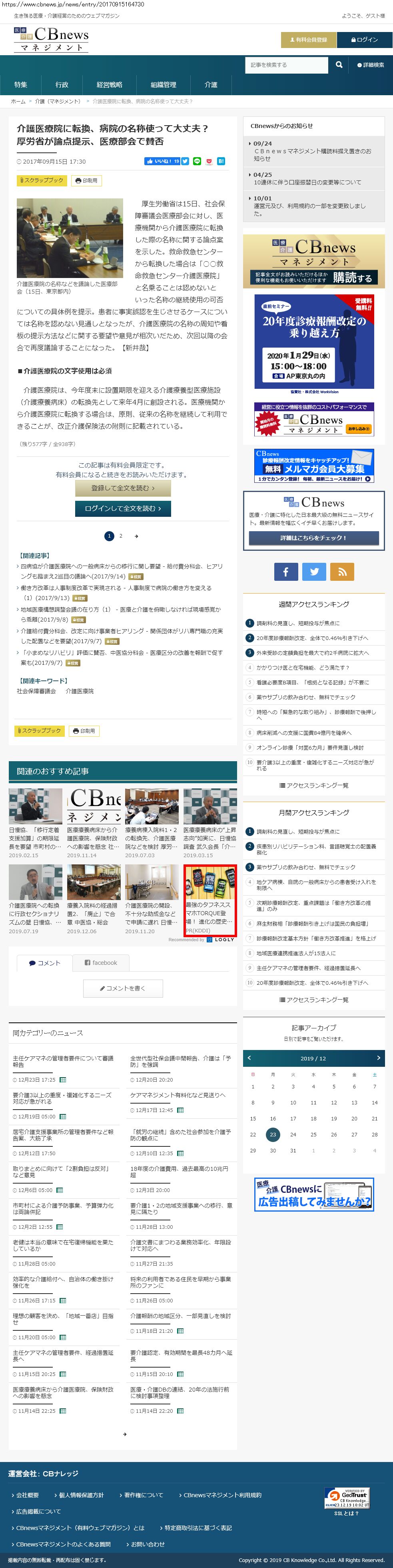Viewport: 393px width, 1568px height.
Task: Click the Facebook いいね! like button
Action: 162,161
